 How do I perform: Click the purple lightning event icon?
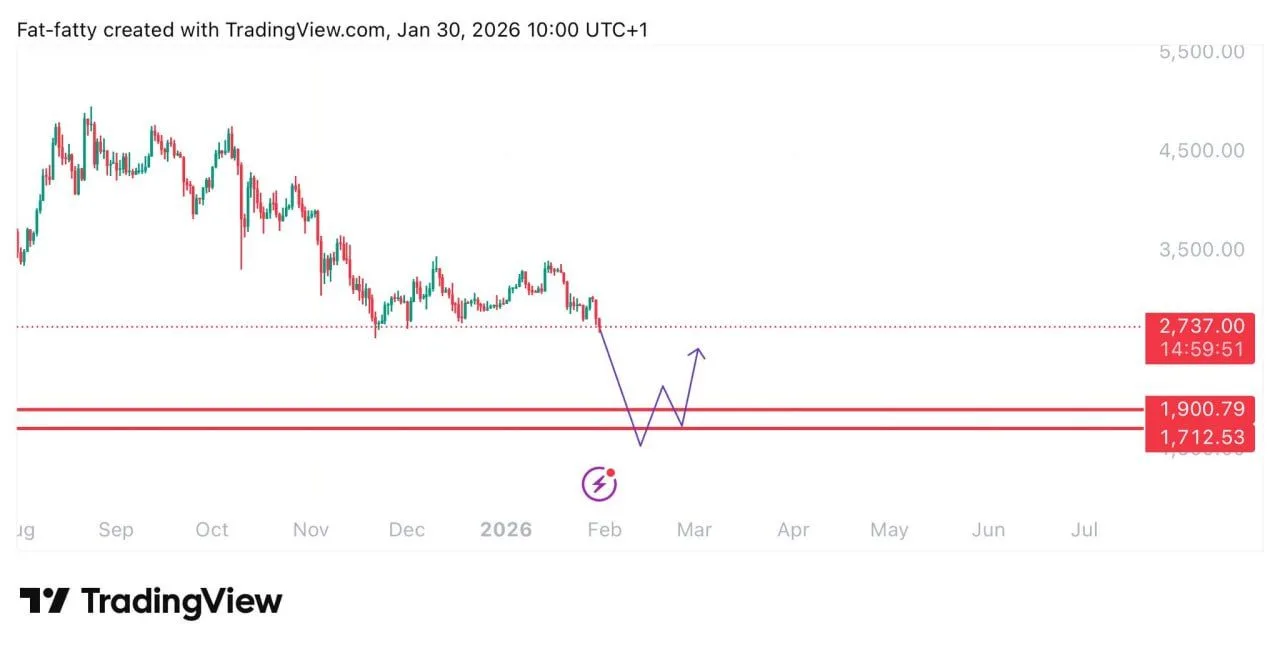(599, 485)
